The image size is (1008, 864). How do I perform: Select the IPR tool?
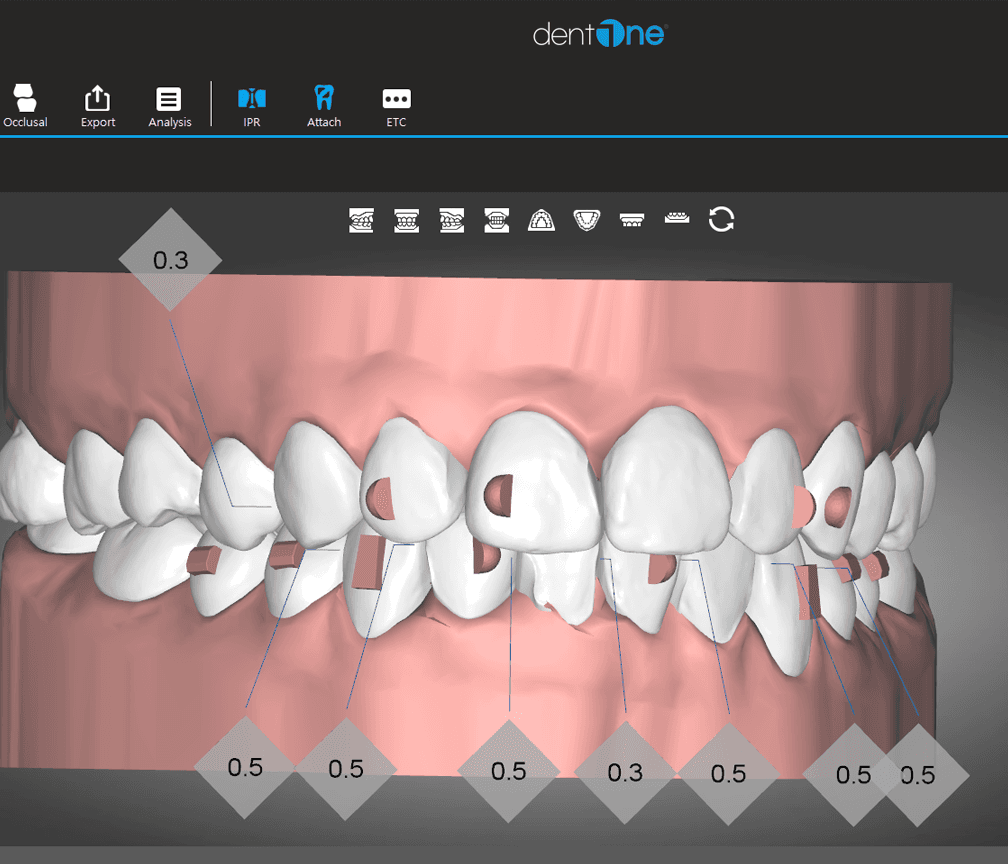[251, 105]
